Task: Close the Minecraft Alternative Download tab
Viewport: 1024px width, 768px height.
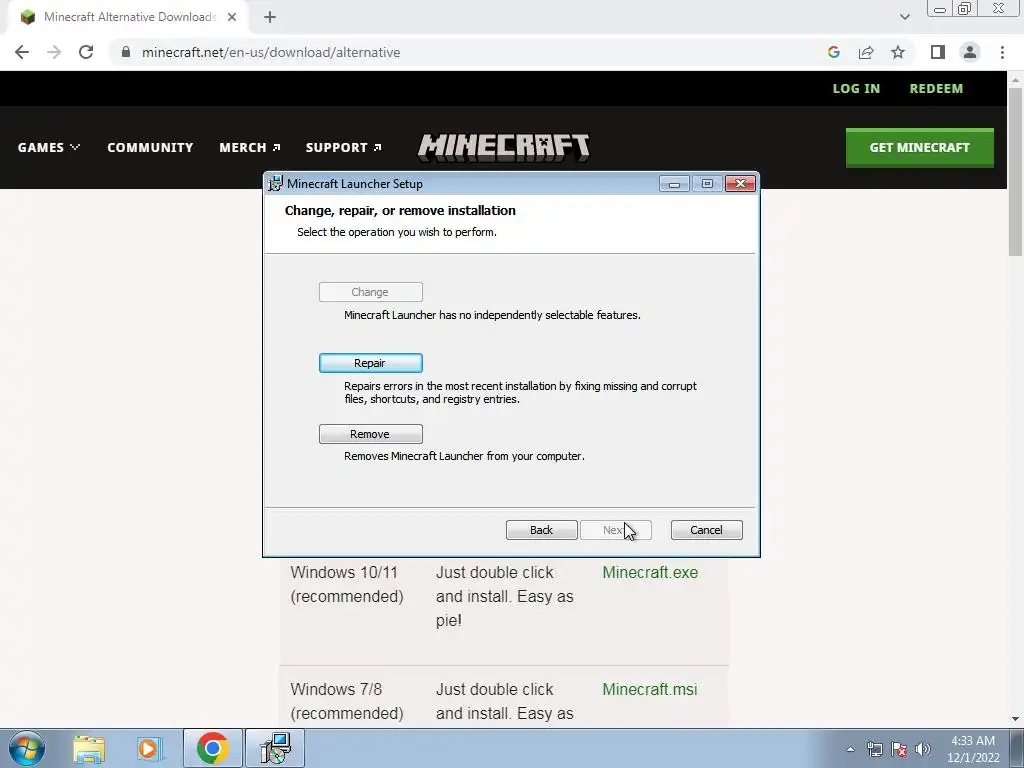Action: coord(232,18)
